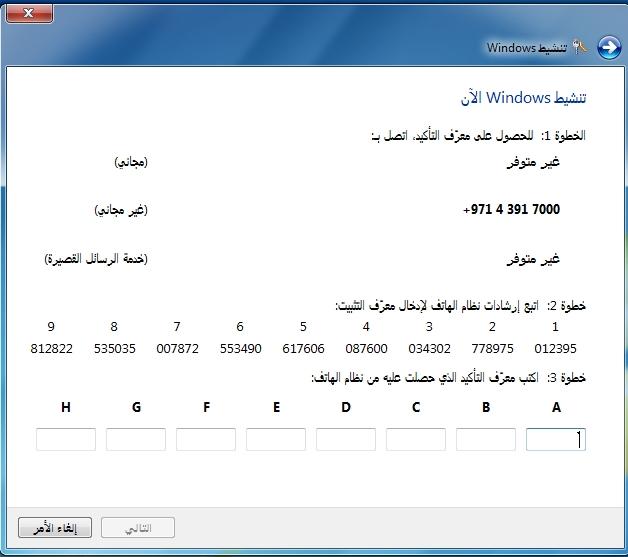Screen dimensions: 628x557
Task: Click the غير متوفر text beside (مجاني)
Action: (533, 162)
